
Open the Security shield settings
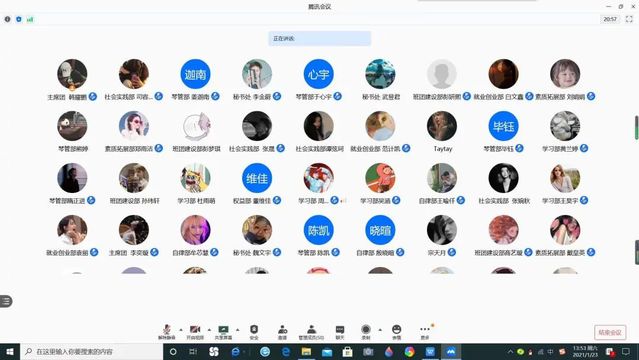pyautogui.click(x=254, y=332)
